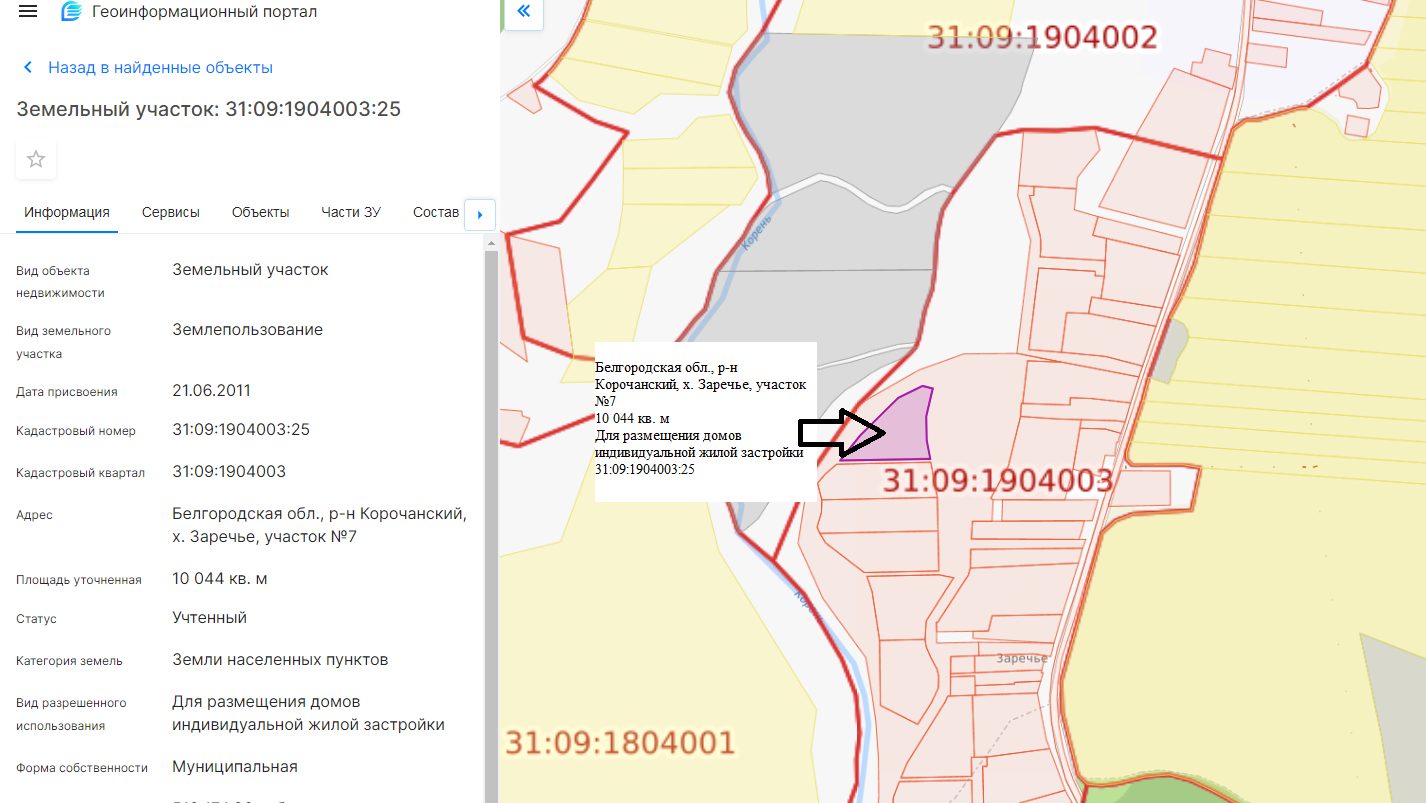Open the Объекты tab
The image size is (1426, 803).
260,212
